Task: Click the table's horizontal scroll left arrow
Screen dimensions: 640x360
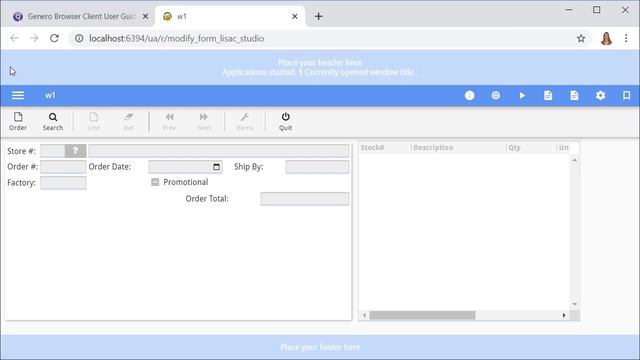Action: point(364,315)
